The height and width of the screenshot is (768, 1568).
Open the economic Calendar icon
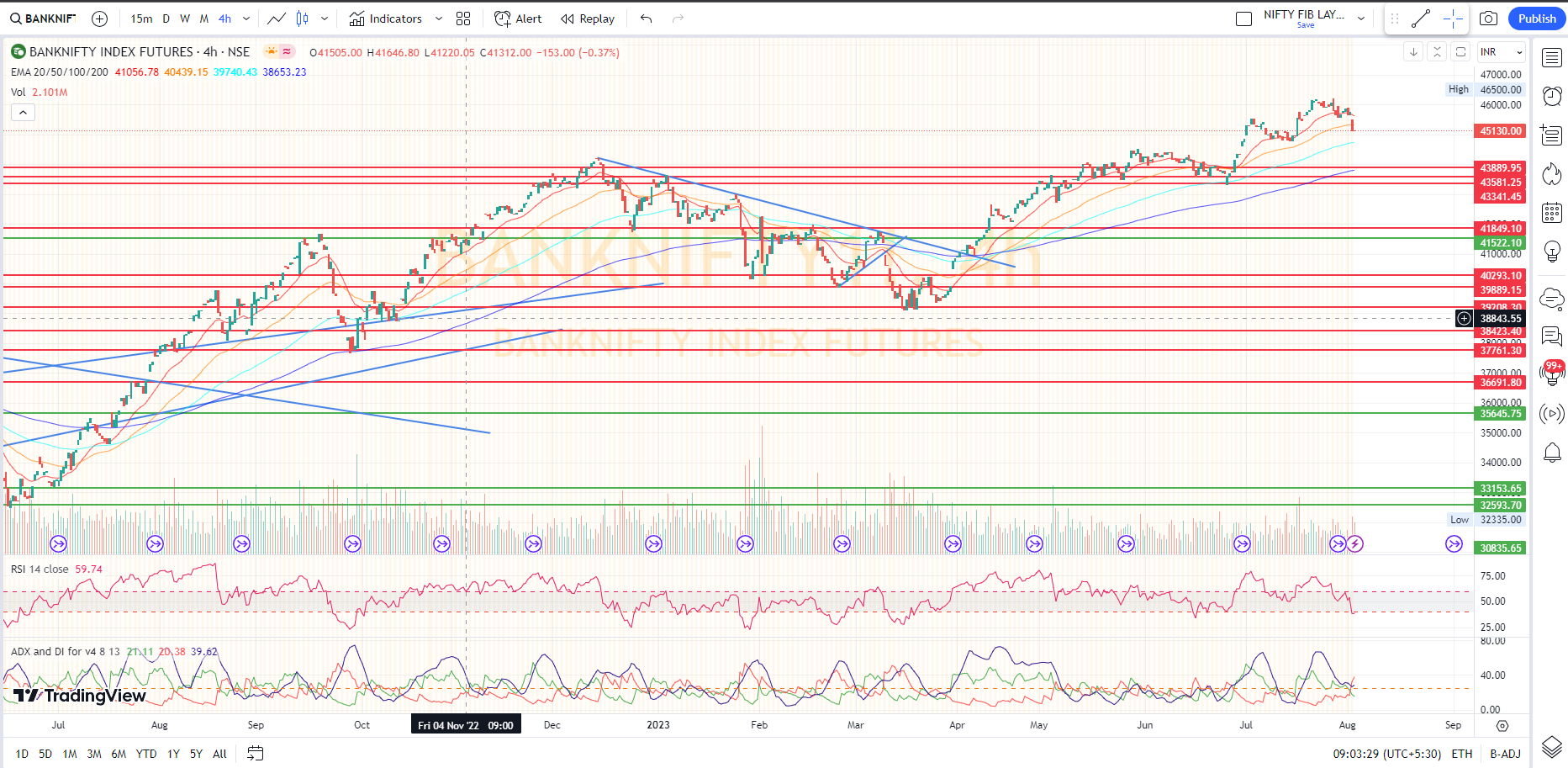[x=1551, y=212]
